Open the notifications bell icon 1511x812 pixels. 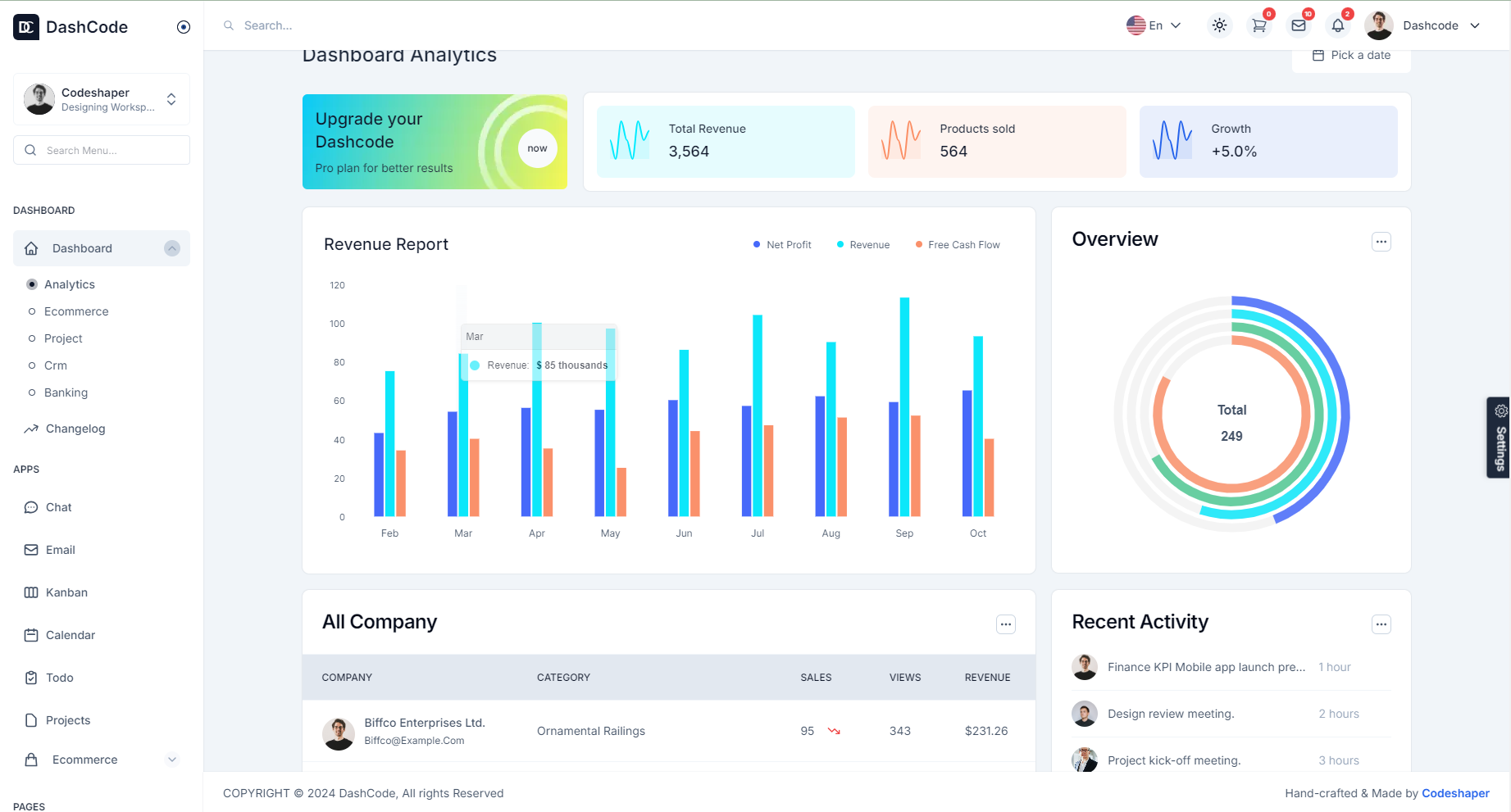coord(1338,25)
